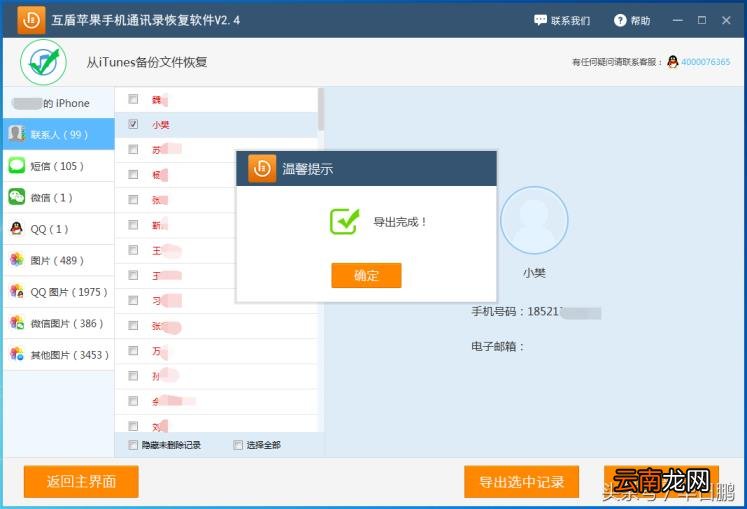Open 微信图片 (386) category
Screen dimensions: 747x509
[x=59, y=323]
